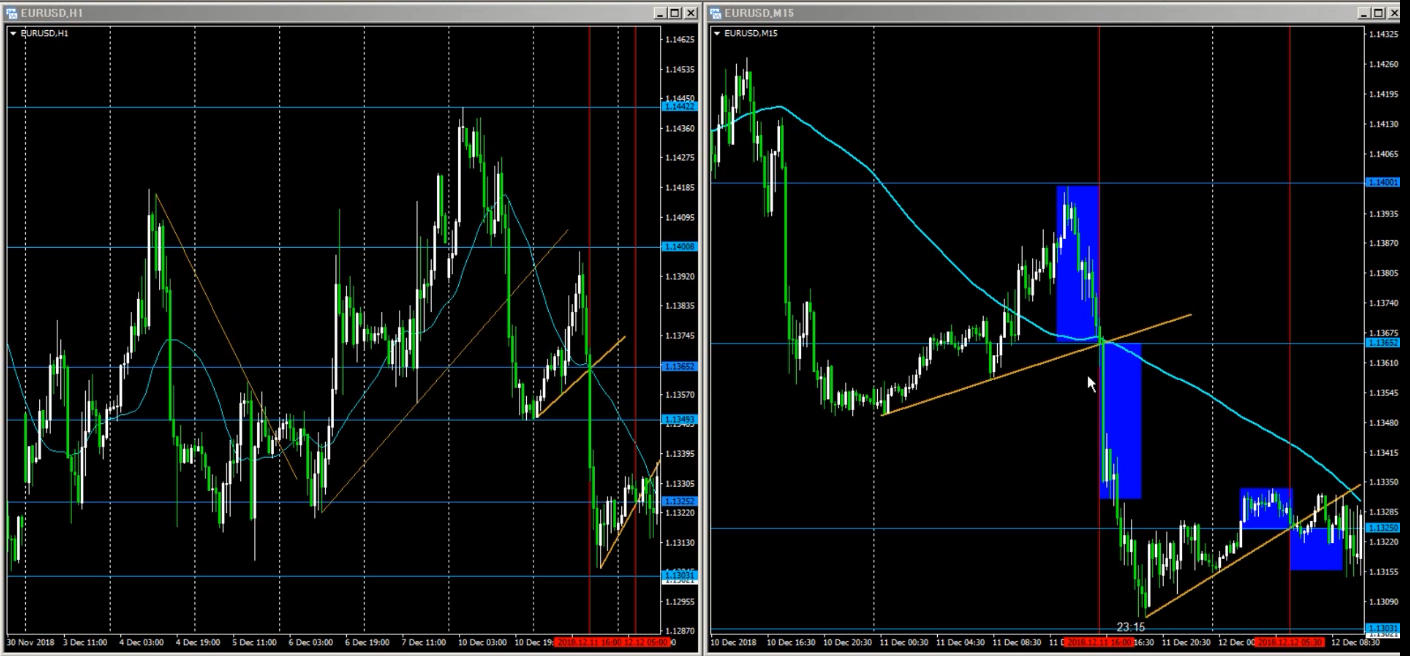This screenshot has width=1410, height=656.
Task: Activate the EURUSD,H1 window by its title text
Action: [53, 13]
